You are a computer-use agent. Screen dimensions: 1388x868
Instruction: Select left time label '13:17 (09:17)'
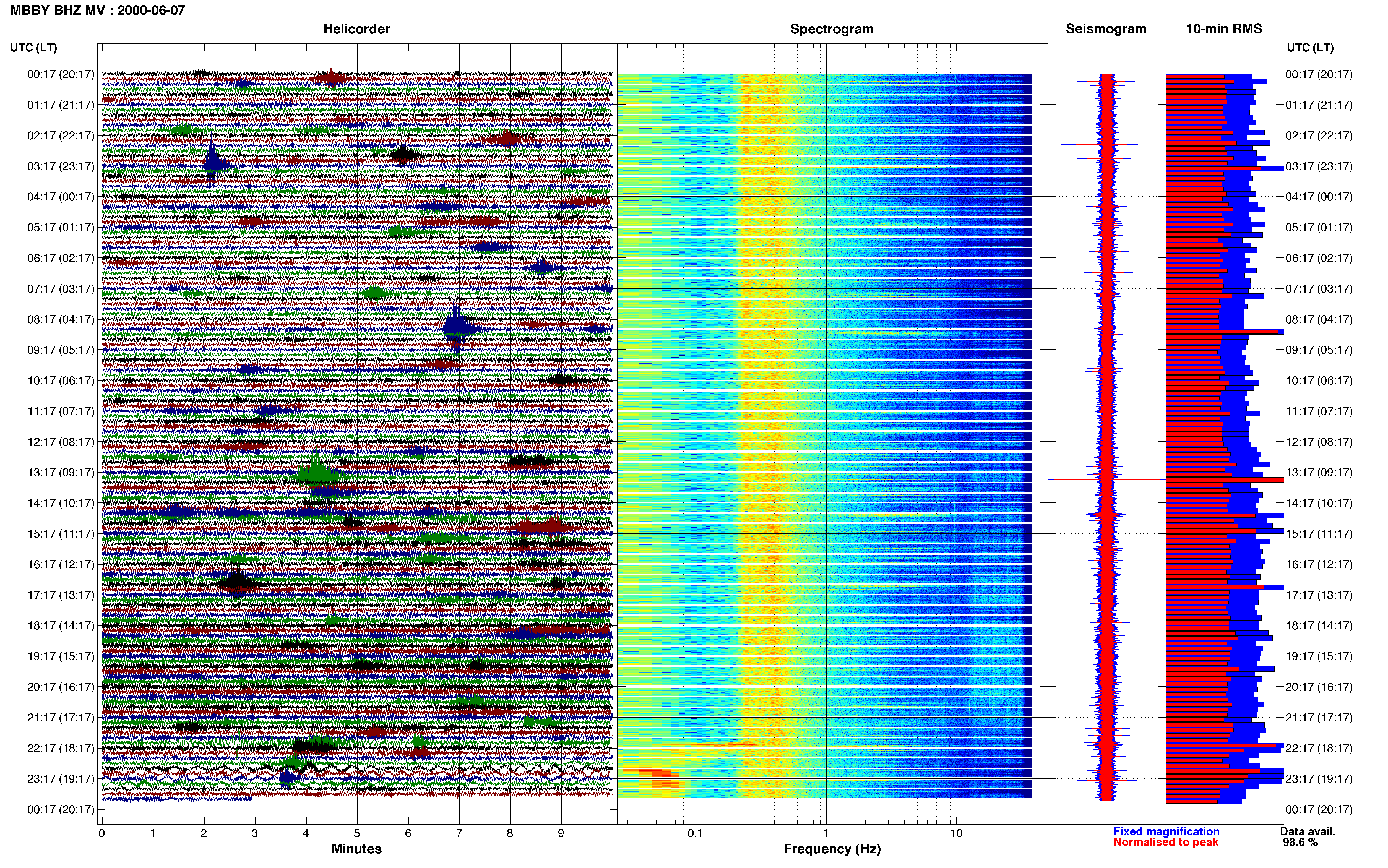click(61, 473)
